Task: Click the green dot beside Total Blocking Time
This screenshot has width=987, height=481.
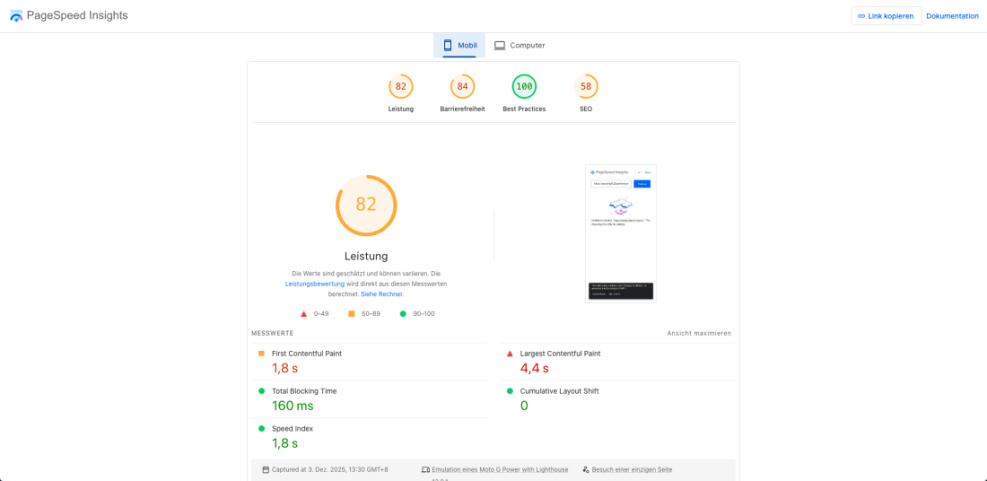Action: pos(261,391)
